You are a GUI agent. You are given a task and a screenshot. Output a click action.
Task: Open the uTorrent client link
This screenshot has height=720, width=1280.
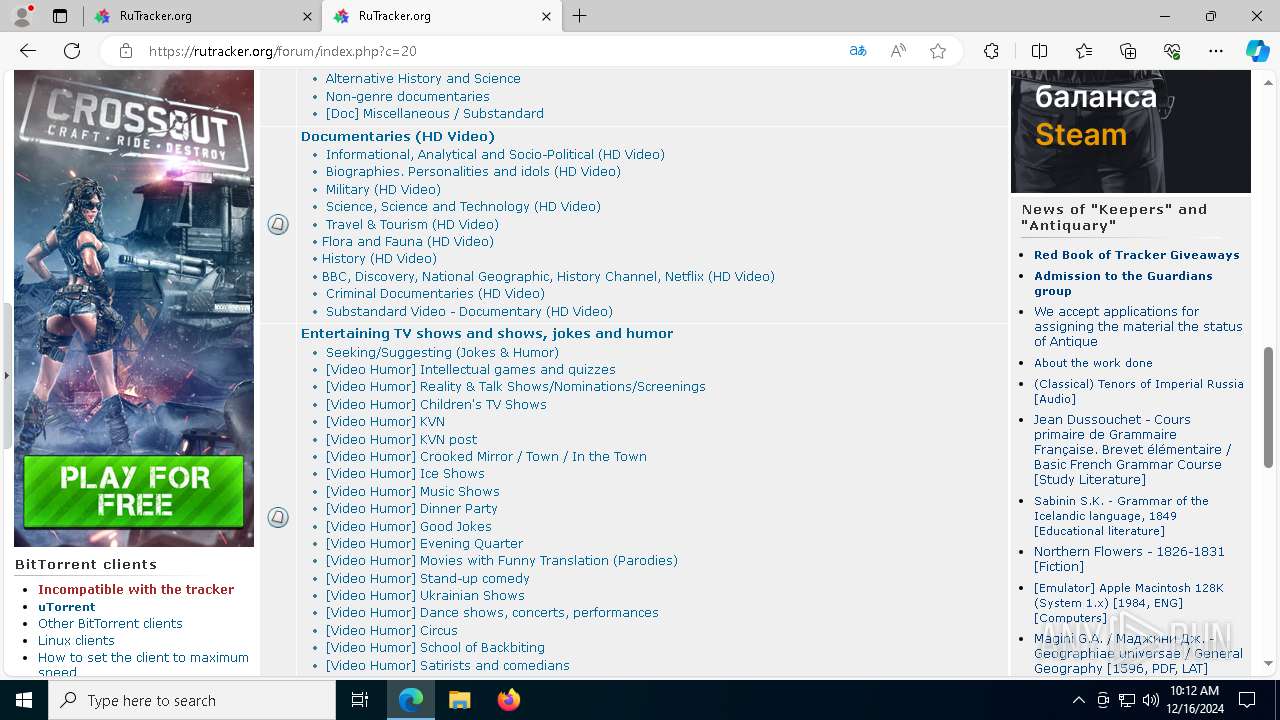[x=67, y=607]
